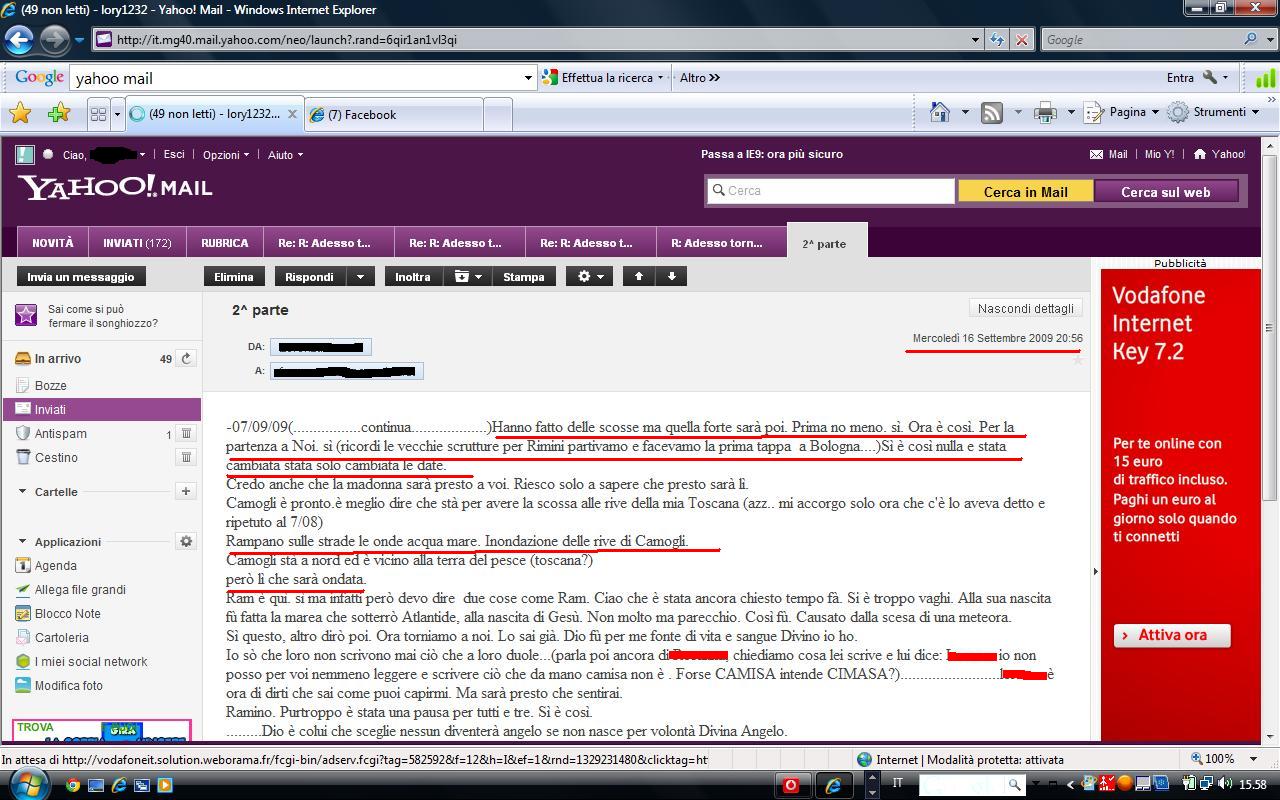Close the active Yahoo Mail browser tab
Image resolution: width=1280 pixels, height=800 pixels.
(292, 114)
